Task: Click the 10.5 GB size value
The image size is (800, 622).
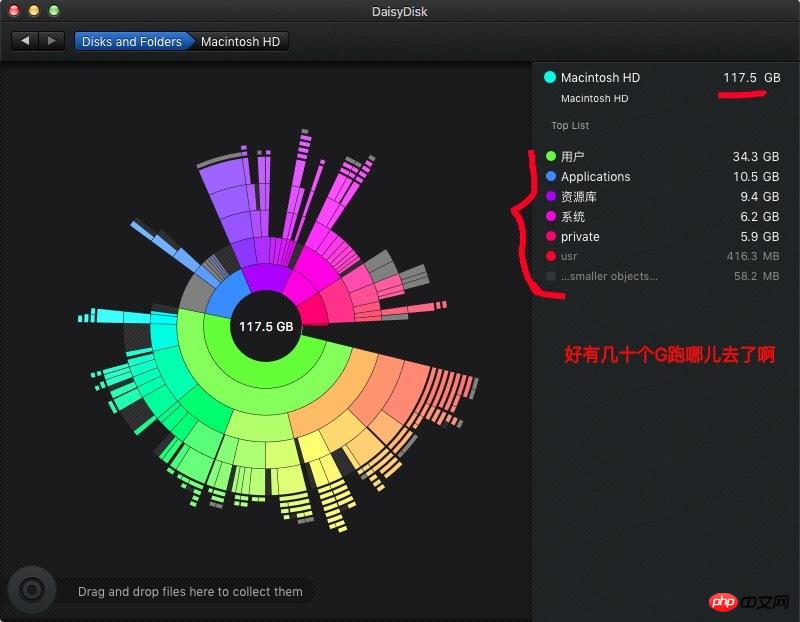Action: click(756, 177)
